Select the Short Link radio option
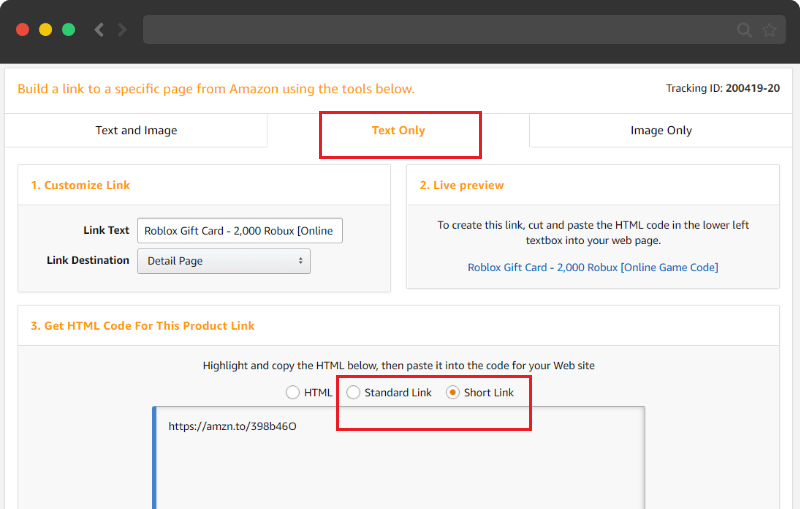 coord(453,392)
